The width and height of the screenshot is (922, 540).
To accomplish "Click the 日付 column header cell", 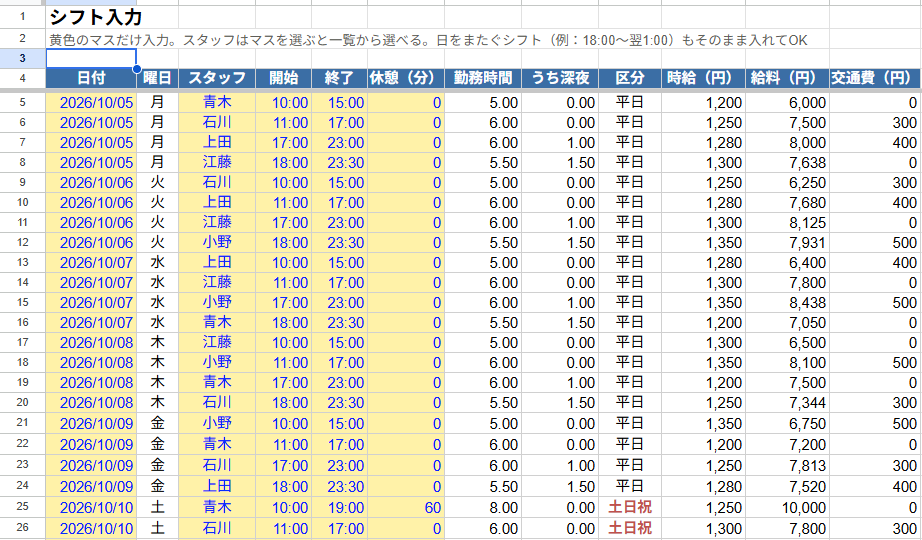I will tap(91, 78).
